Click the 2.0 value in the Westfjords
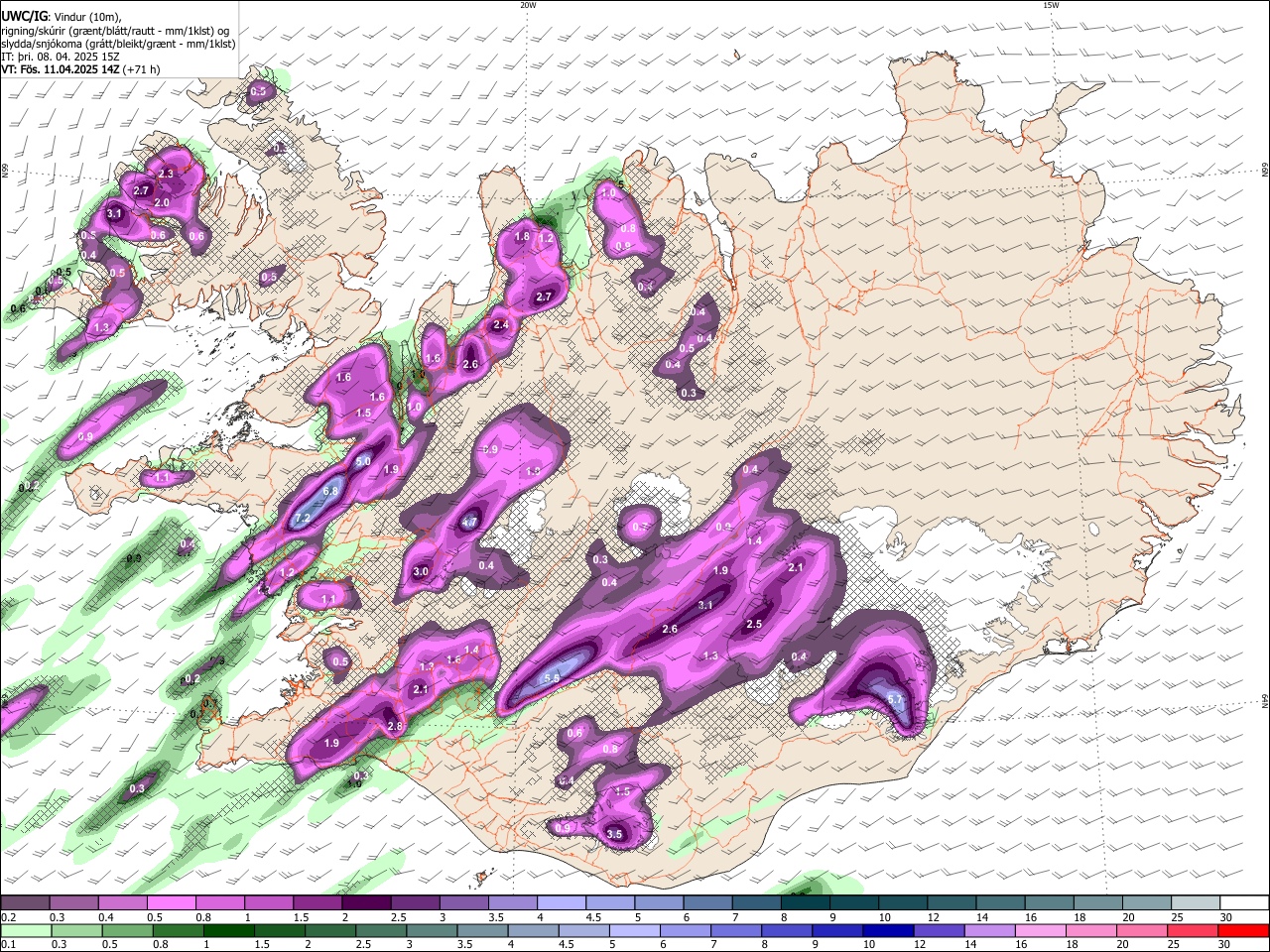The height and width of the screenshot is (952, 1270). coord(162,202)
